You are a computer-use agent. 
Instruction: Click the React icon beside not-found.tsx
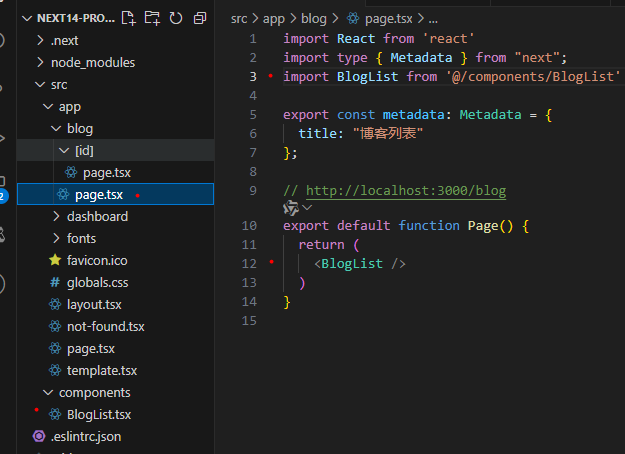(55, 326)
